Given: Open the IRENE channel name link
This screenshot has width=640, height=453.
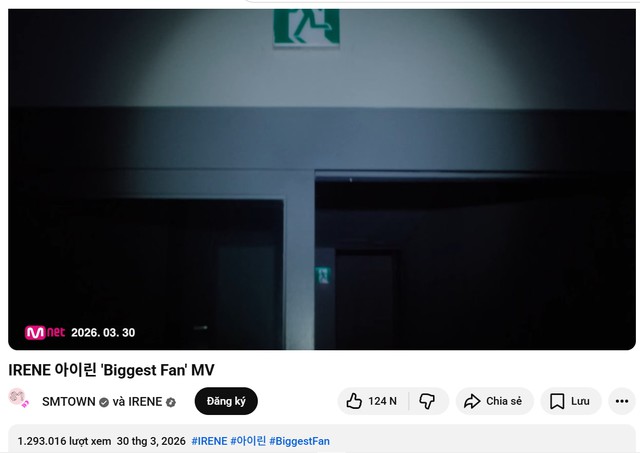Looking at the screenshot, I should click(145, 402).
